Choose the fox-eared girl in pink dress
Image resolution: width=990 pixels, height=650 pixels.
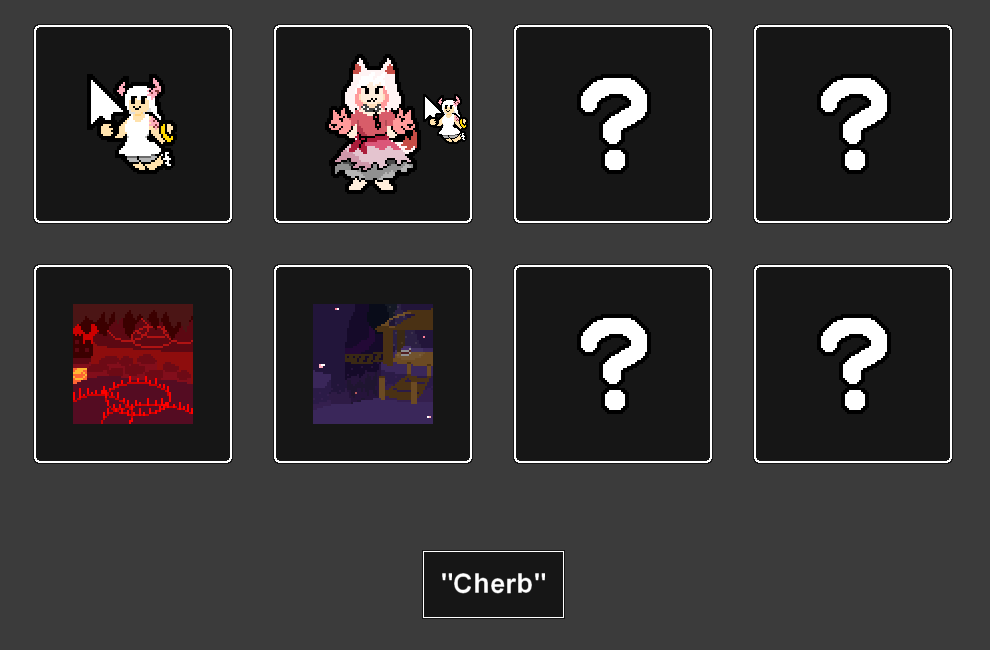pos(373,124)
